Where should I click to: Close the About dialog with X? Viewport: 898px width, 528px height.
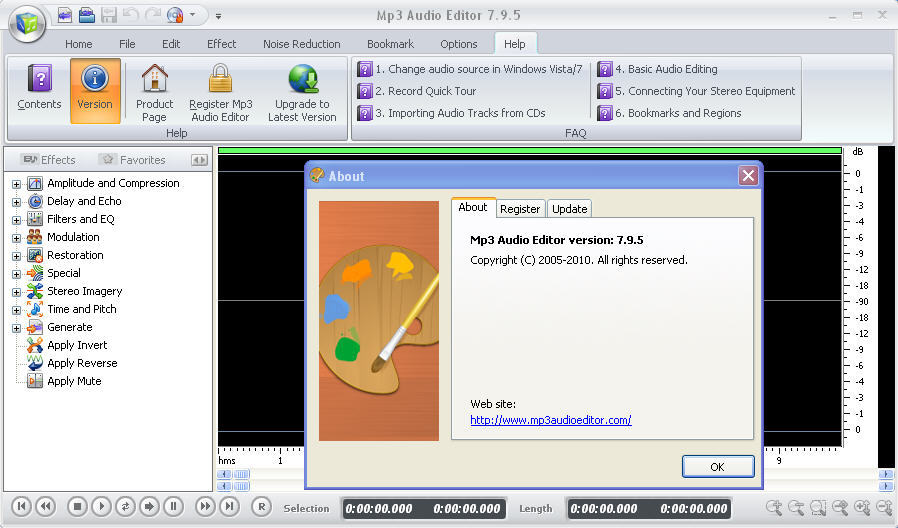pyautogui.click(x=748, y=175)
